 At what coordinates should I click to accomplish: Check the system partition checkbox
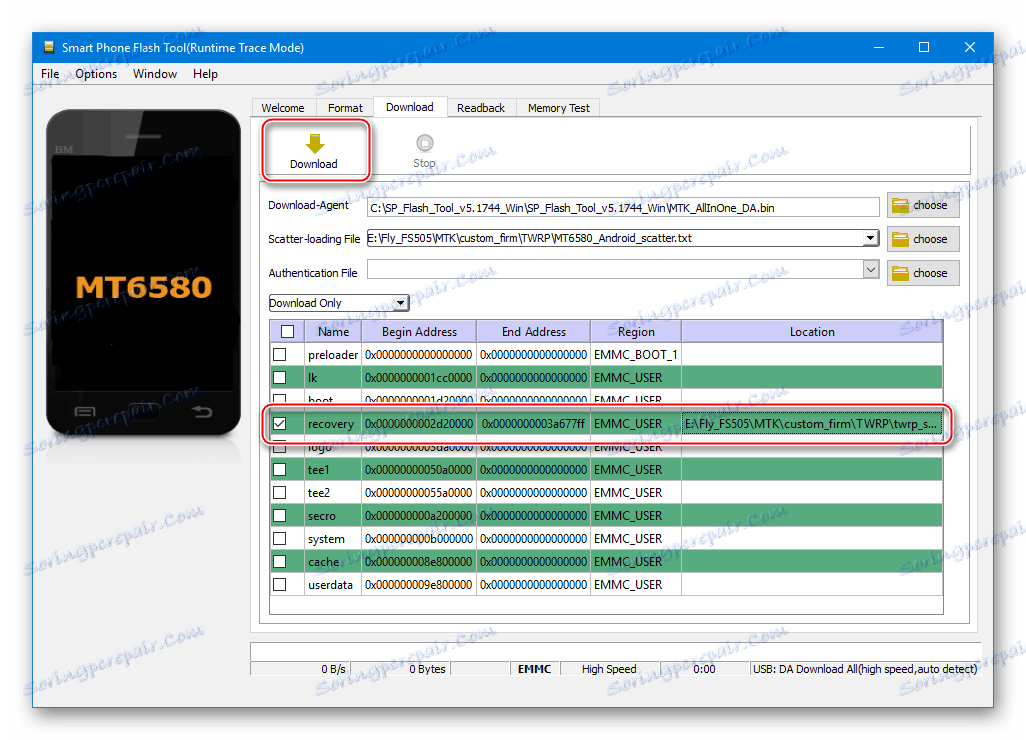[x=280, y=538]
